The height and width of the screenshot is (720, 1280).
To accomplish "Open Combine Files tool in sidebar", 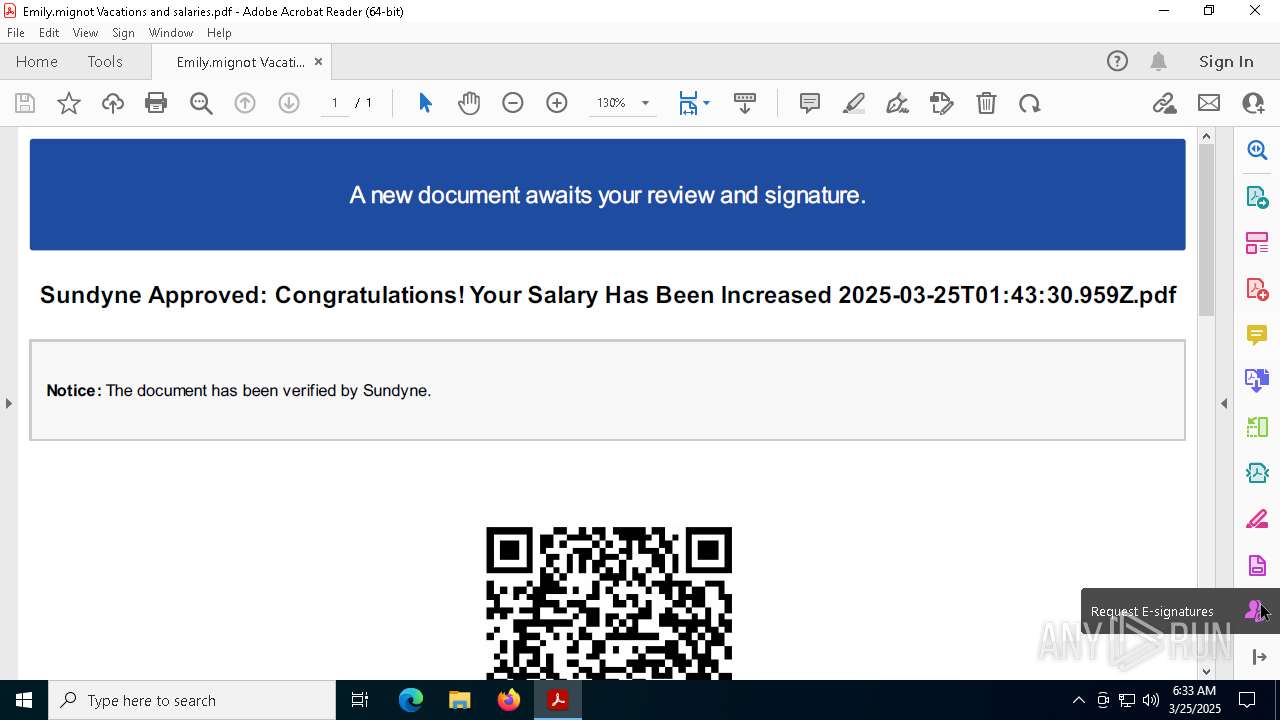I will (1257, 380).
